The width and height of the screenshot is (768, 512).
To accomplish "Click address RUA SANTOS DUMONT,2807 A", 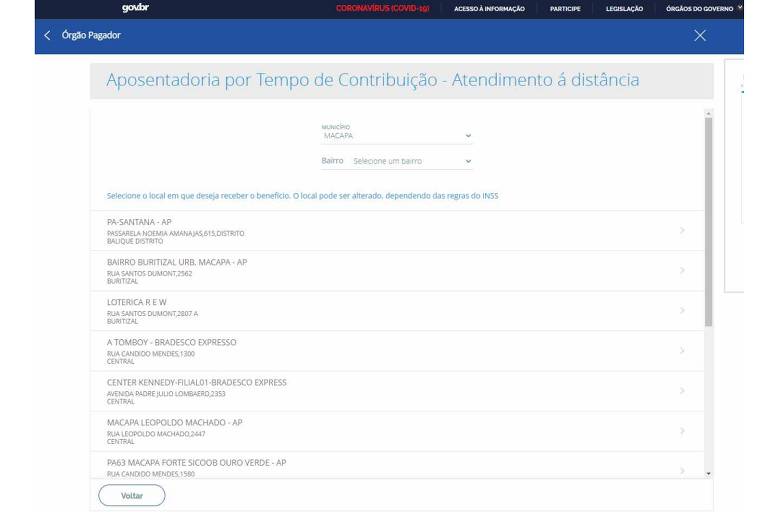I will (152, 314).
